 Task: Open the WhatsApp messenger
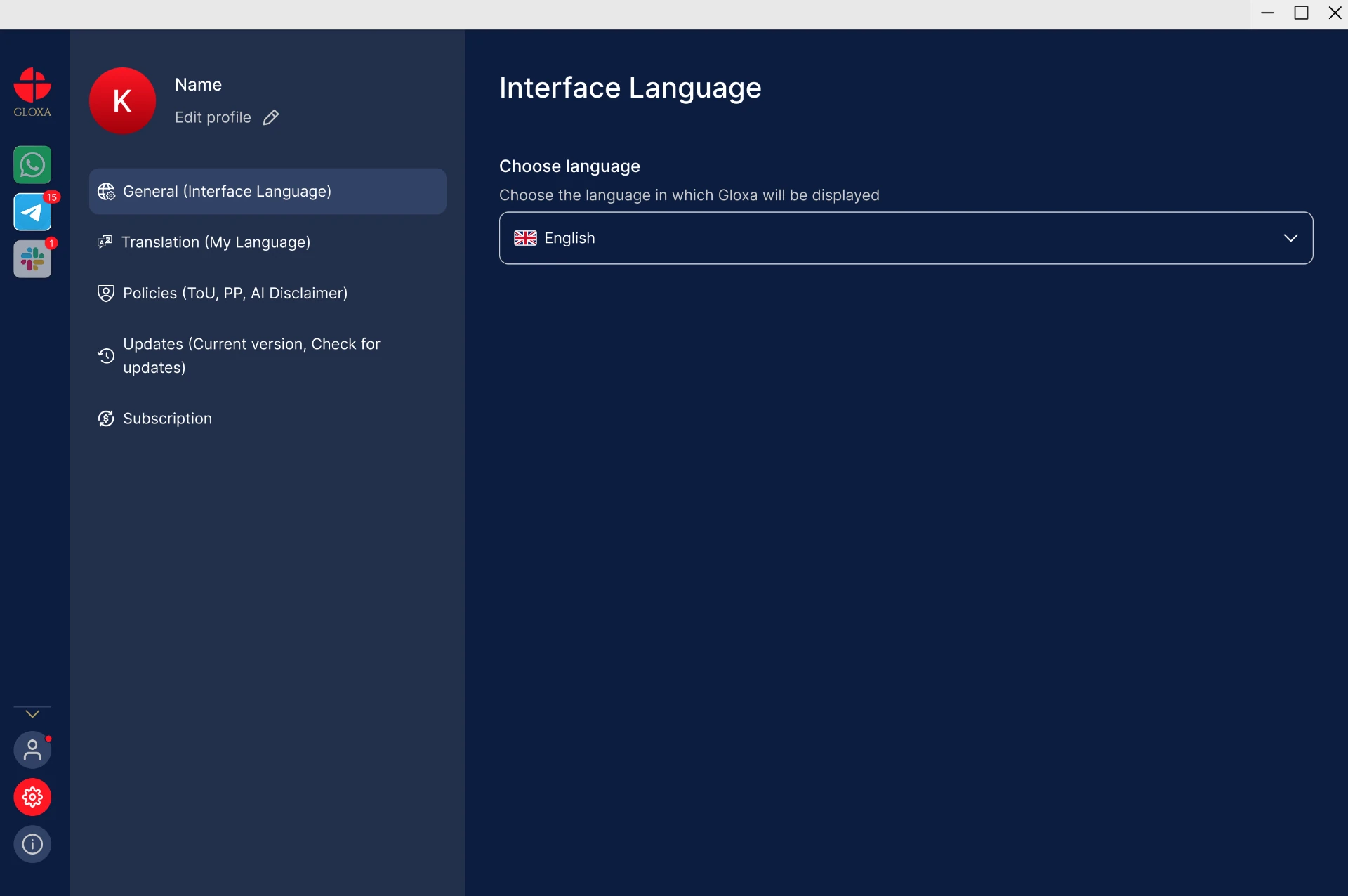pos(32,165)
